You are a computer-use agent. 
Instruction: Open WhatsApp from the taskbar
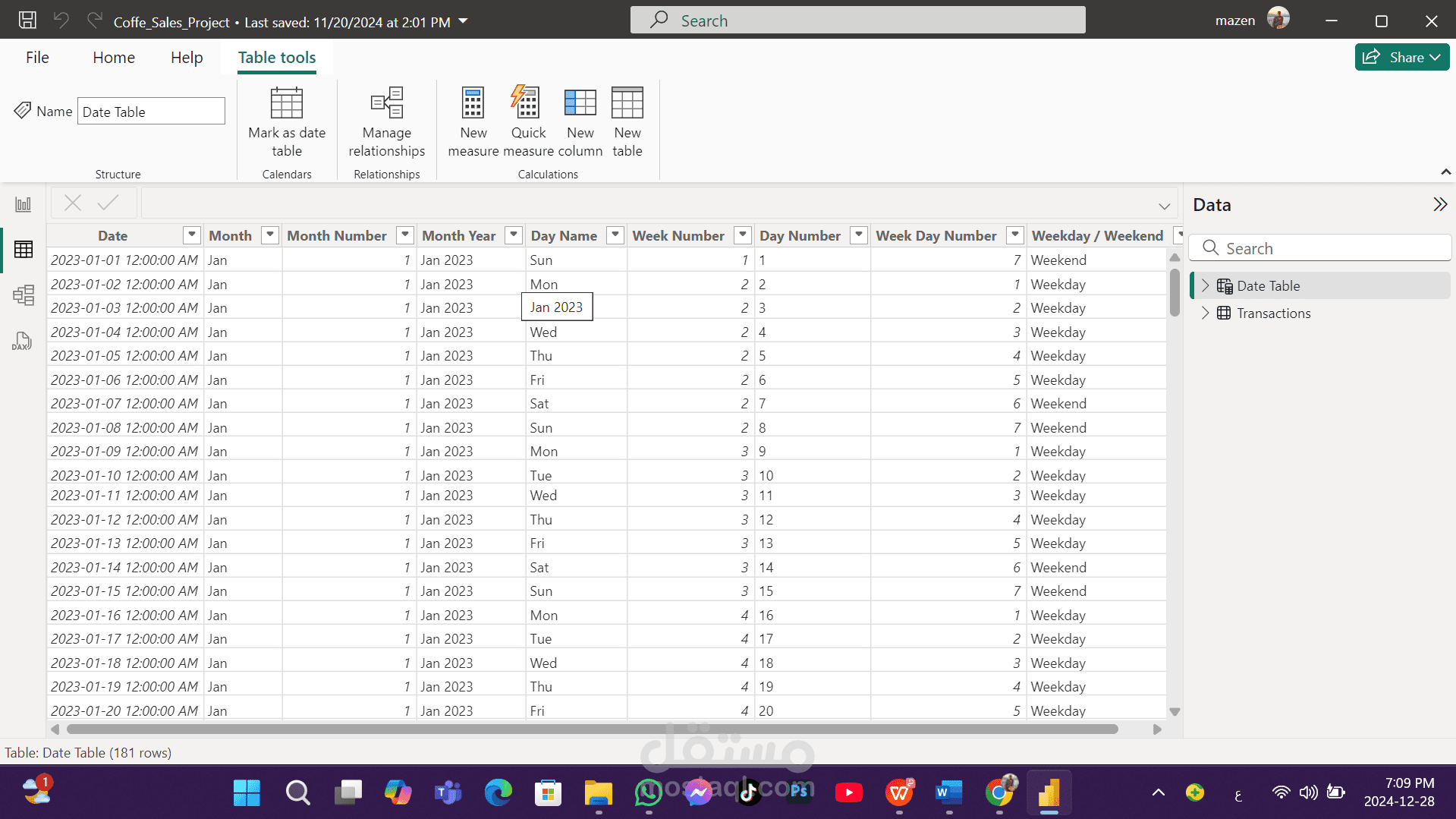(x=649, y=793)
